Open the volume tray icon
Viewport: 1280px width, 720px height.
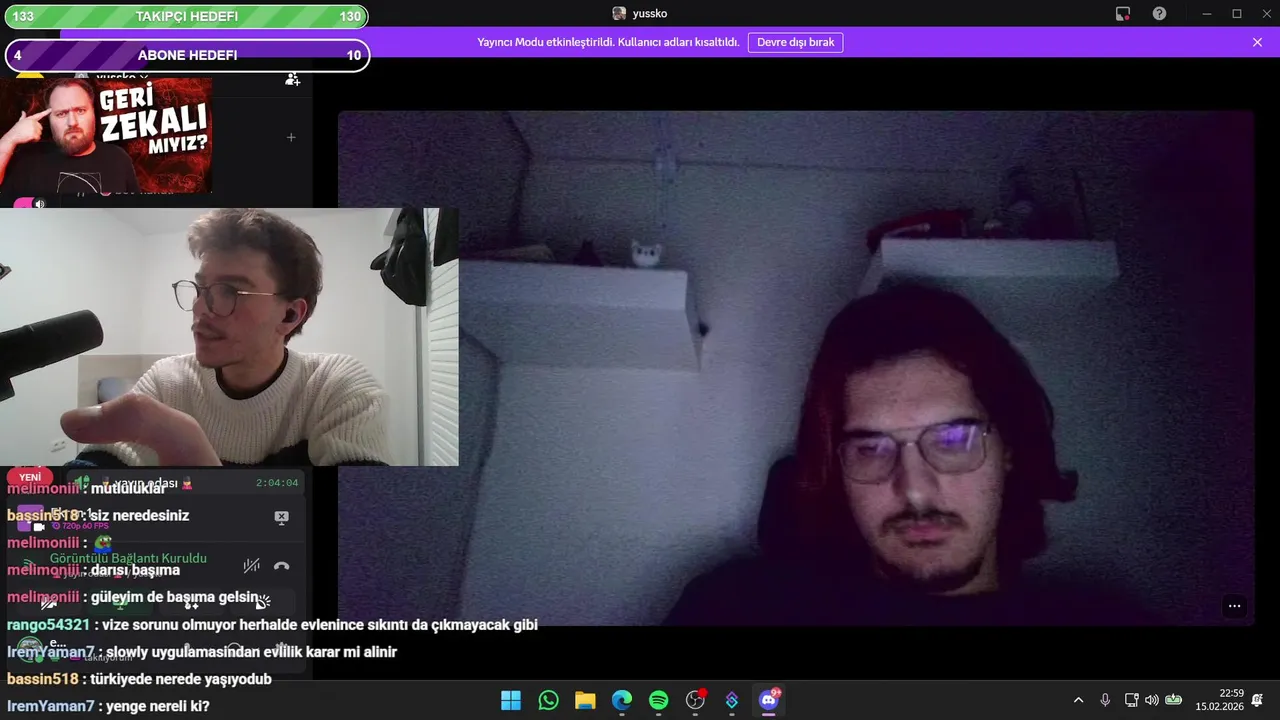click(1152, 700)
